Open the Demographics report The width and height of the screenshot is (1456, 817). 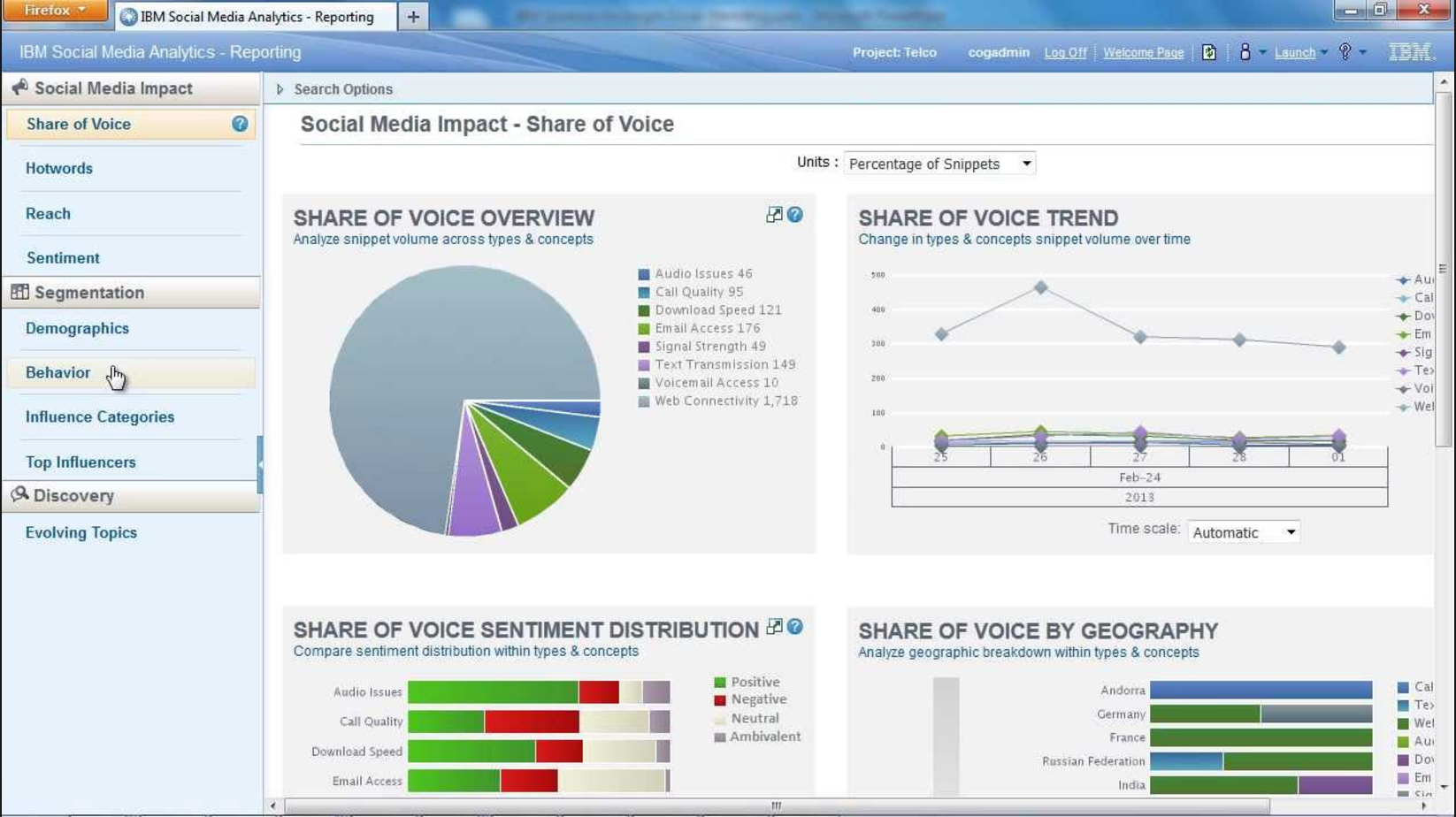click(77, 328)
